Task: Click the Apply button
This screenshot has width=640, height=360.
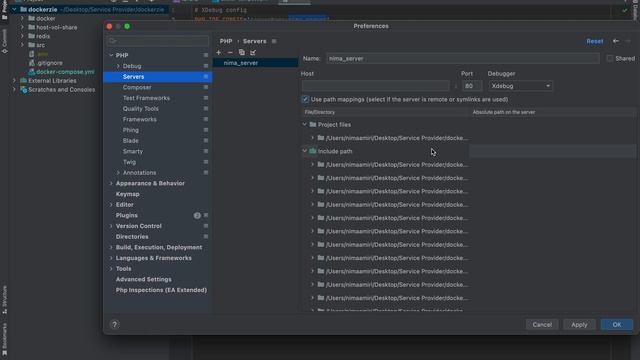Action: point(579,324)
